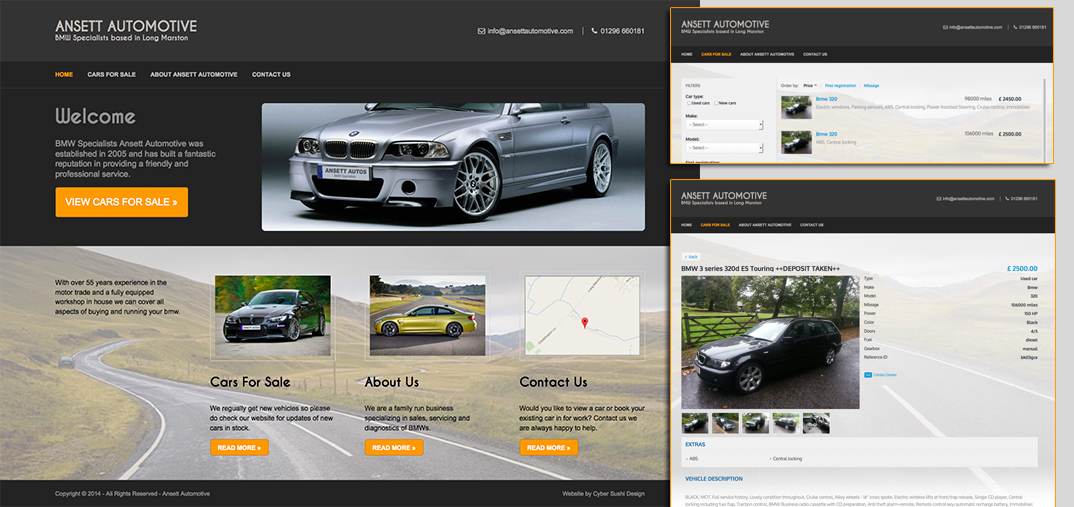Screen dimensions: 1074x507
Task: Open the Model select dropdown
Action: point(723,148)
